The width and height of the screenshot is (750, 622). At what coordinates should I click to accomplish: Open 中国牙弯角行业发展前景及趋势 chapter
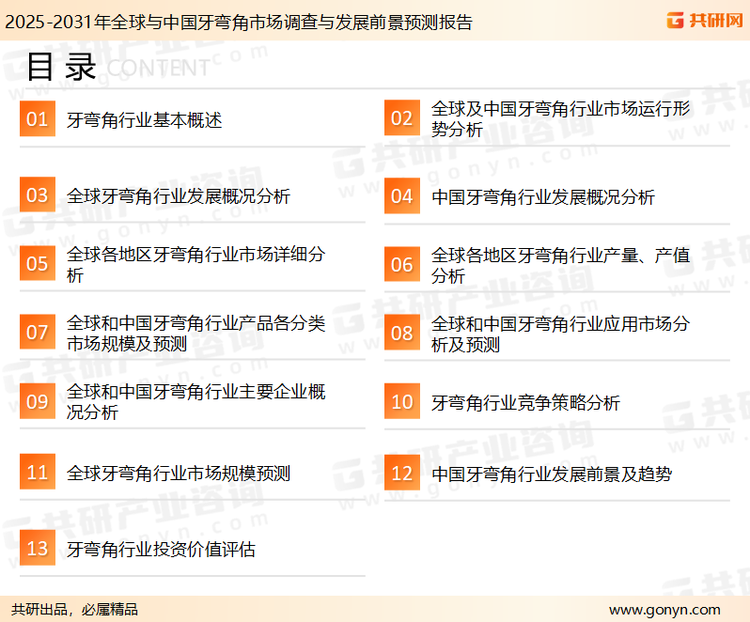coord(551,474)
